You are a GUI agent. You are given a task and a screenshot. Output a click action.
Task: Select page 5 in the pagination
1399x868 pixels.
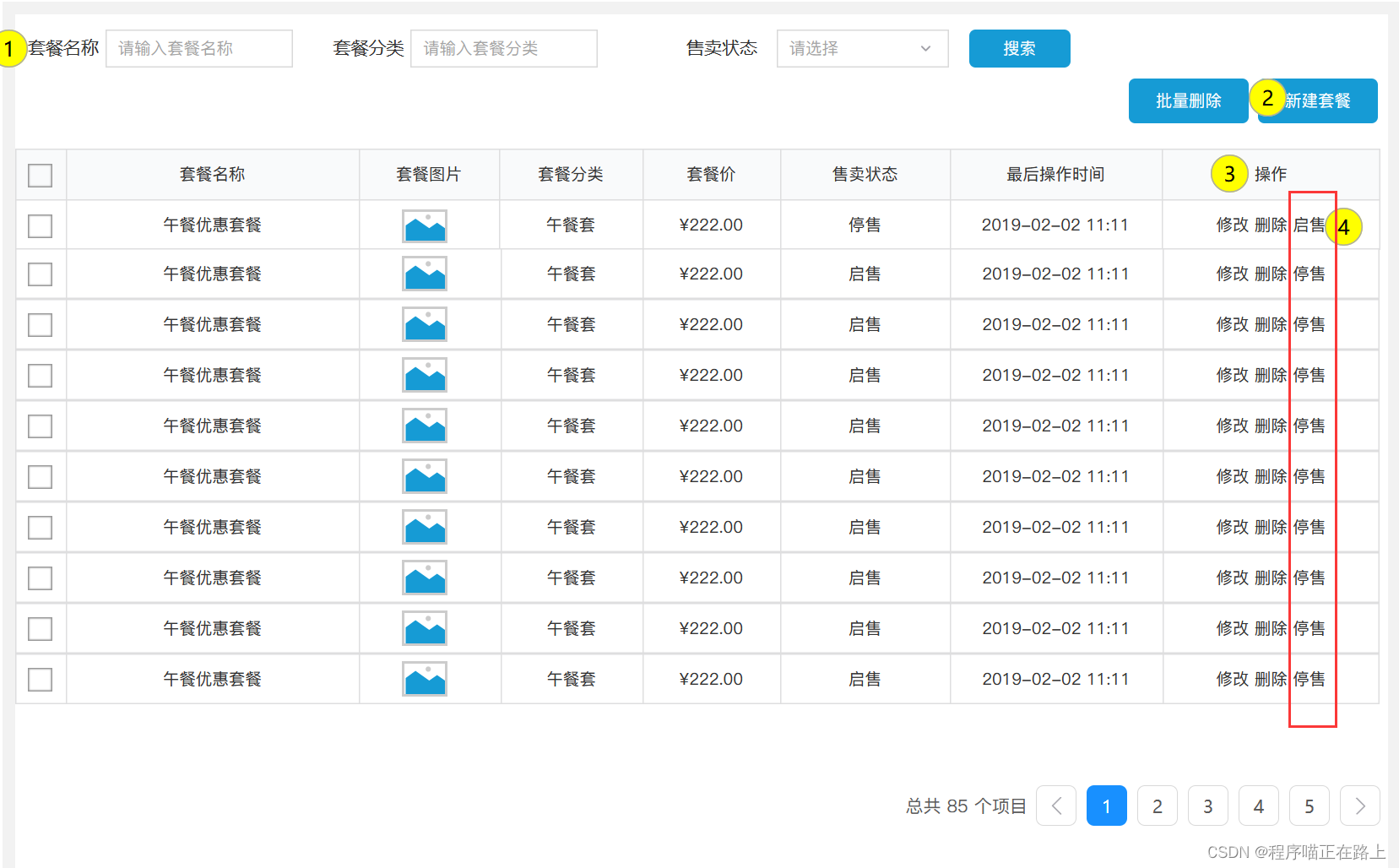tap(1309, 806)
